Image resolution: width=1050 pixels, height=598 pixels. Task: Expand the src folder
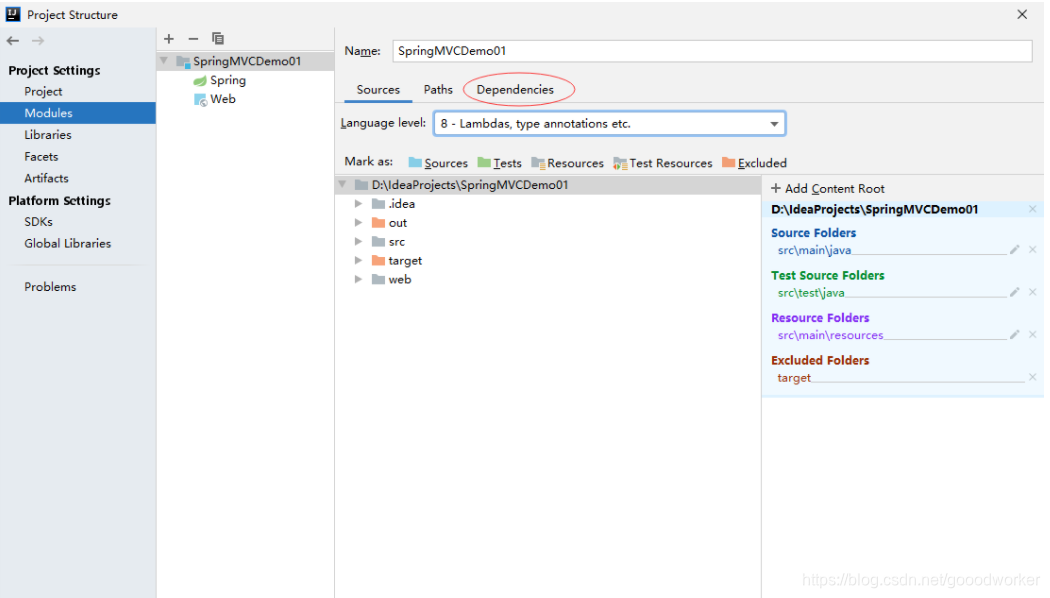click(x=358, y=241)
